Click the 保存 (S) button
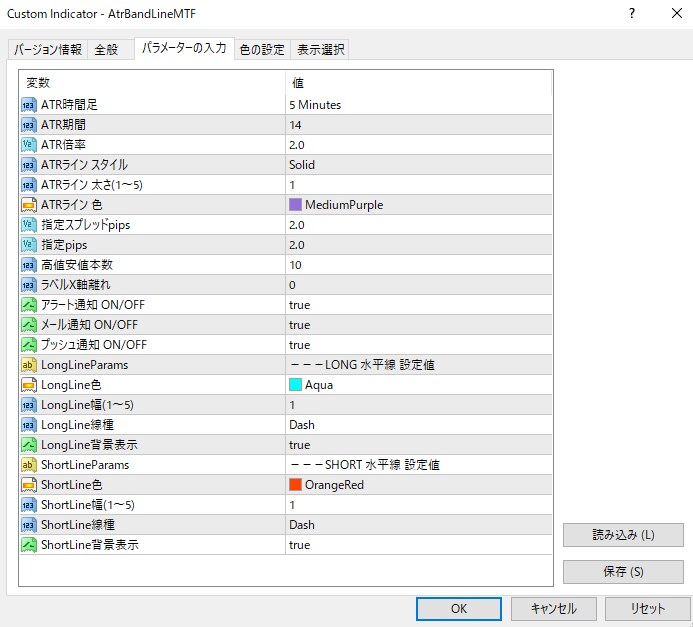Image resolution: width=693 pixels, height=627 pixels. click(623, 572)
